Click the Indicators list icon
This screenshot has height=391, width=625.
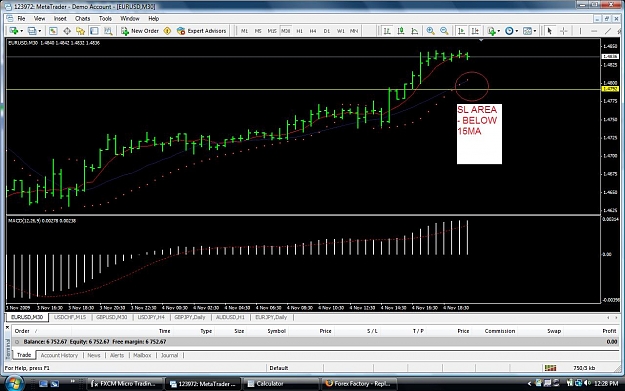tap(491, 31)
